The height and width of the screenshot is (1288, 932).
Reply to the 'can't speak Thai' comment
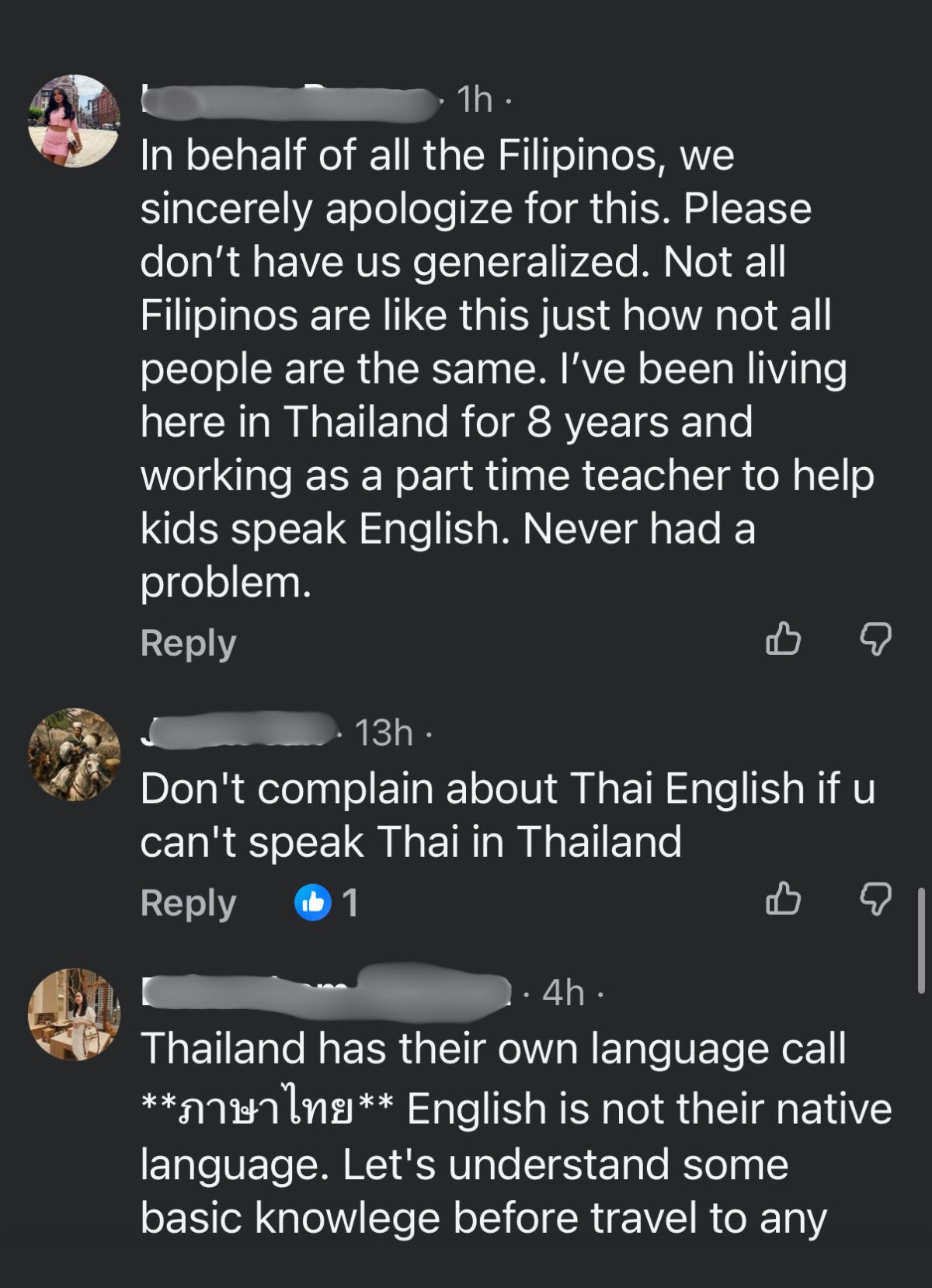tap(188, 903)
